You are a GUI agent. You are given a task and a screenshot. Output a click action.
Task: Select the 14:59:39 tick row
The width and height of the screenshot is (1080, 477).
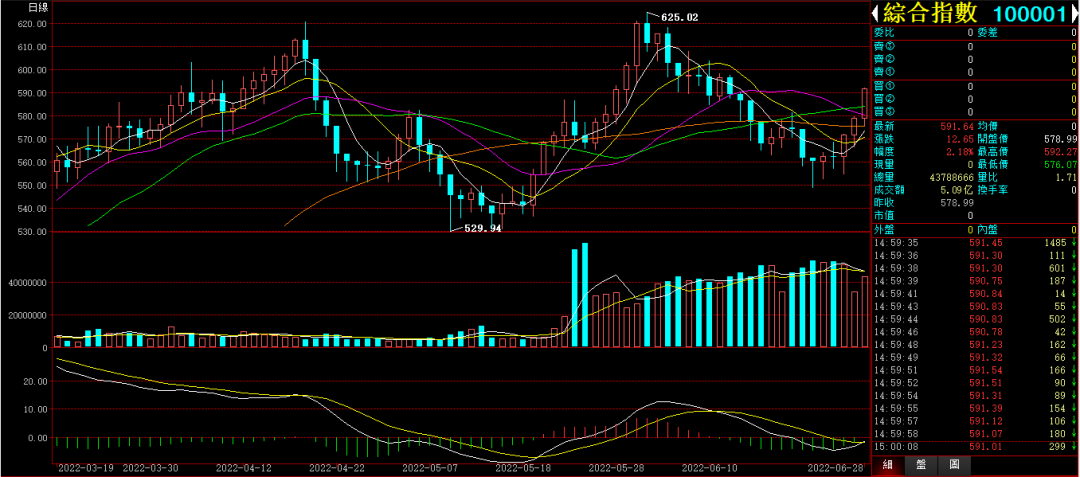pos(975,281)
